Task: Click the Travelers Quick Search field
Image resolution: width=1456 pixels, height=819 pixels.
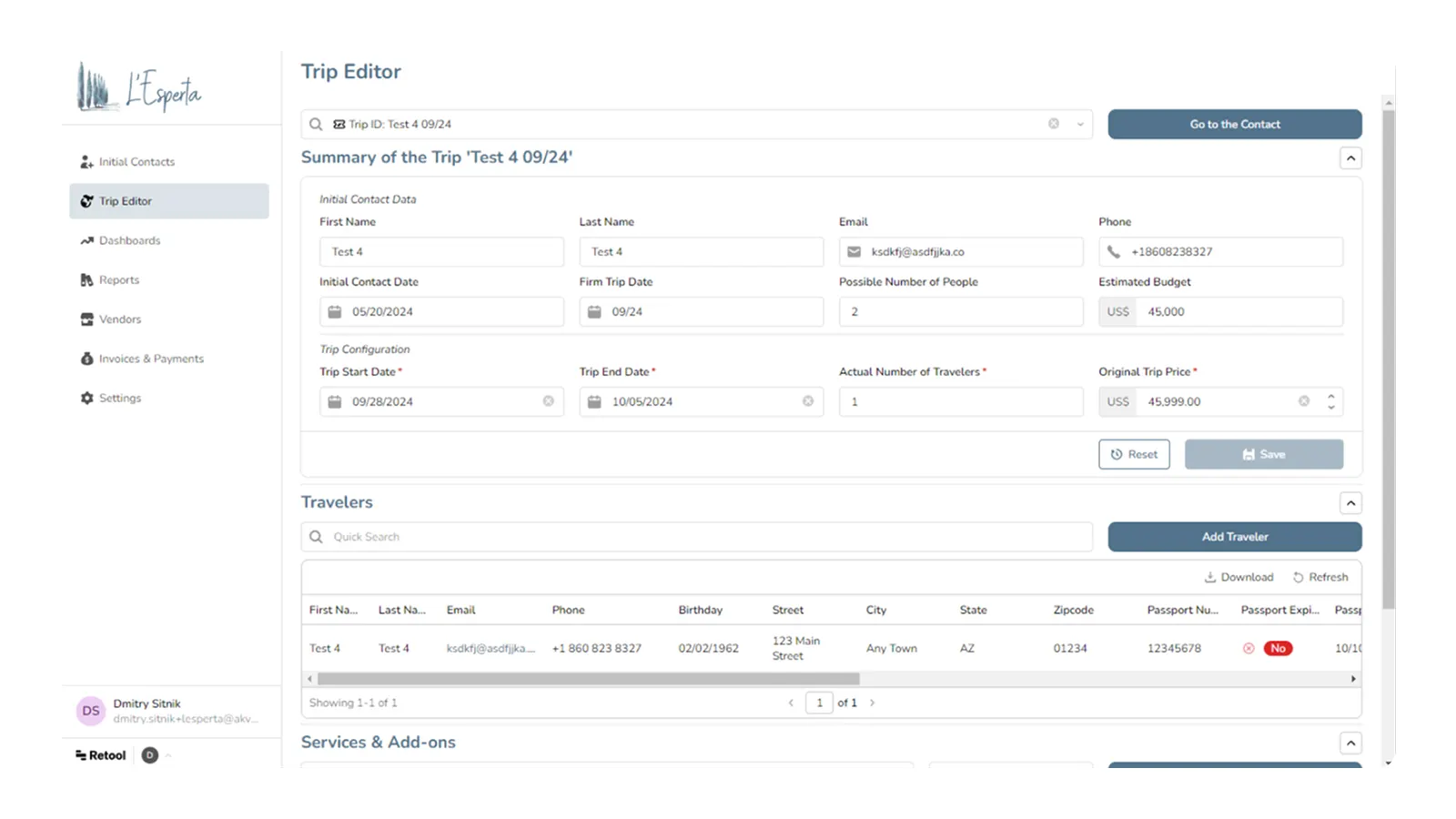Action: click(x=697, y=537)
